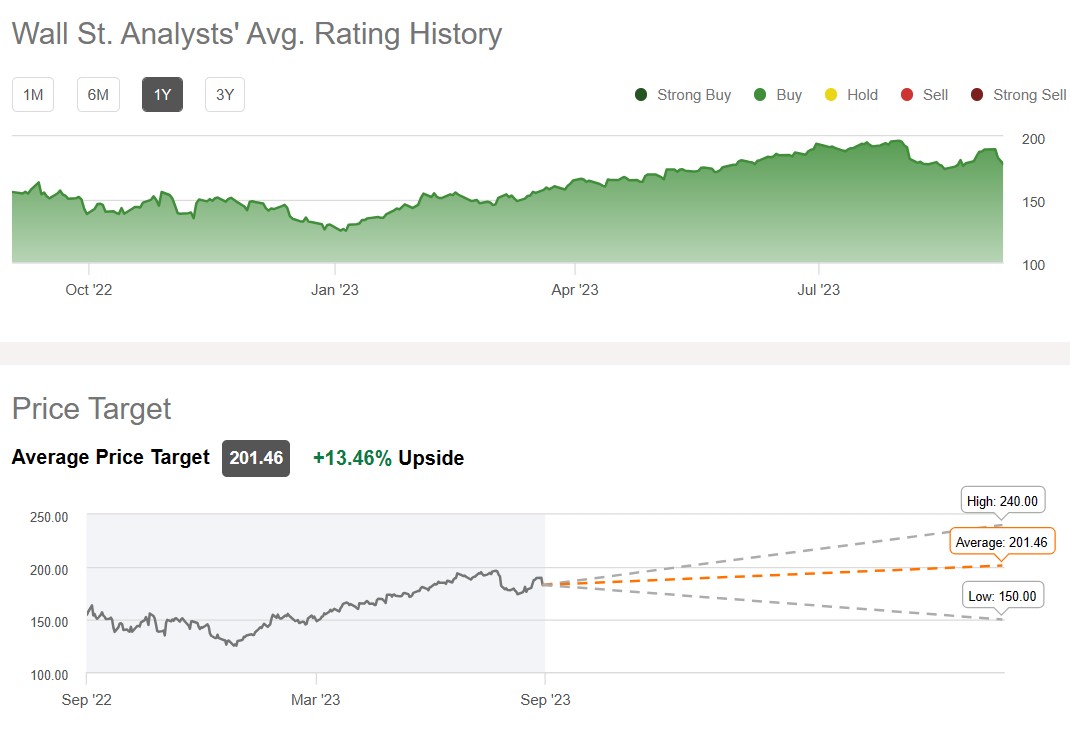The image size is (1070, 742).
Task: Click the 201.46 average price badge
Action: pyautogui.click(x=256, y=458)
